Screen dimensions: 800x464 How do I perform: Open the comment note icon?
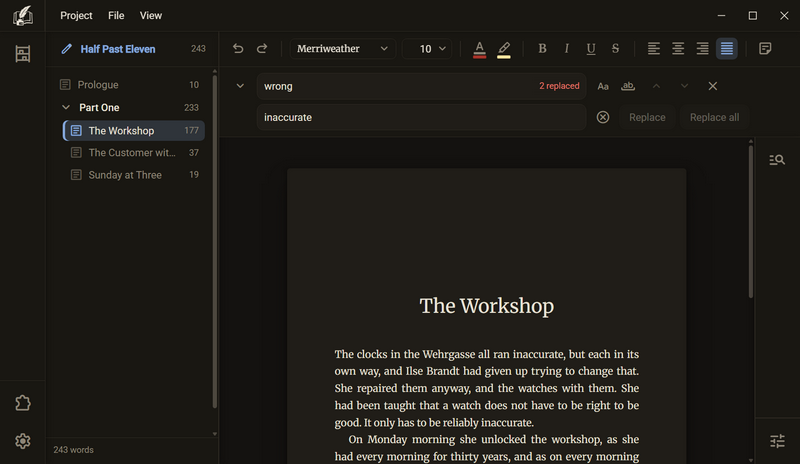click(765, 48)
